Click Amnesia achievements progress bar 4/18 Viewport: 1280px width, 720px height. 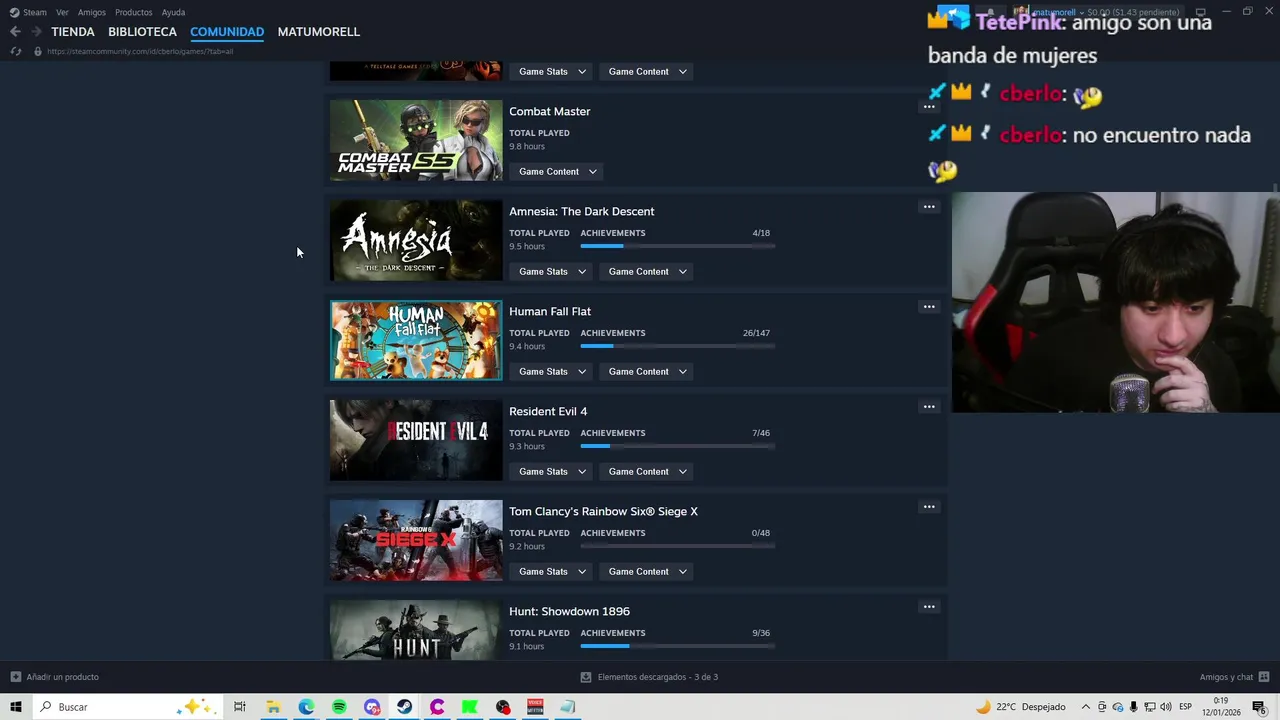point(677,246)
